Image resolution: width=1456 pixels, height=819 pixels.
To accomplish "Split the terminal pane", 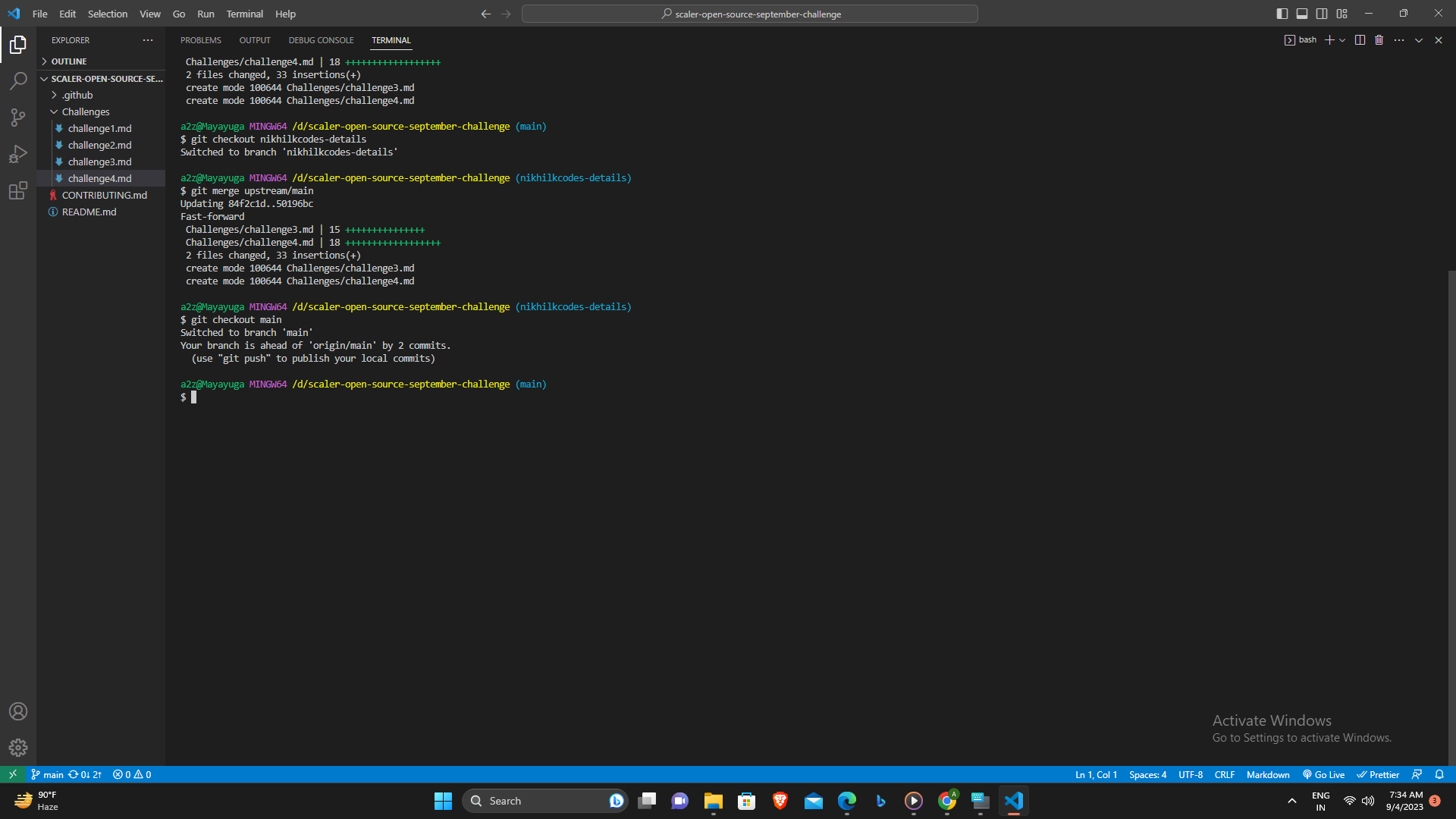I will tap(1360, 39).
